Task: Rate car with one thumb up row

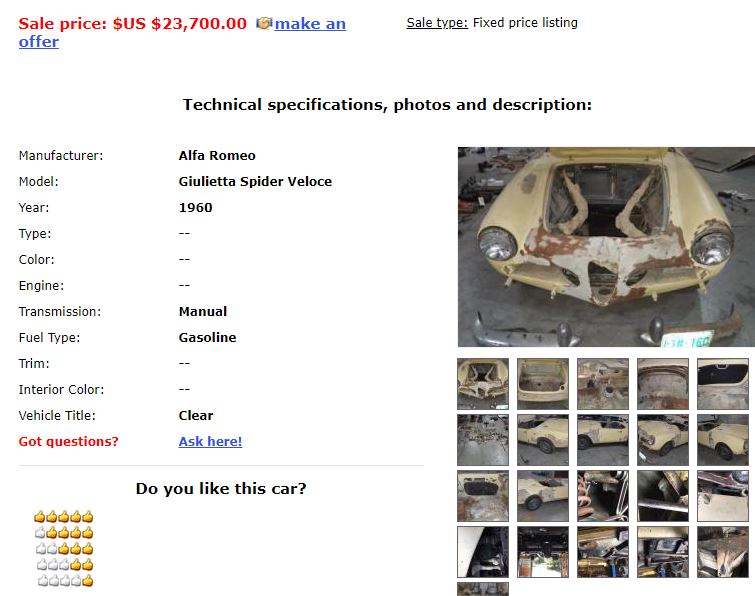Action: tap(65, 581)
